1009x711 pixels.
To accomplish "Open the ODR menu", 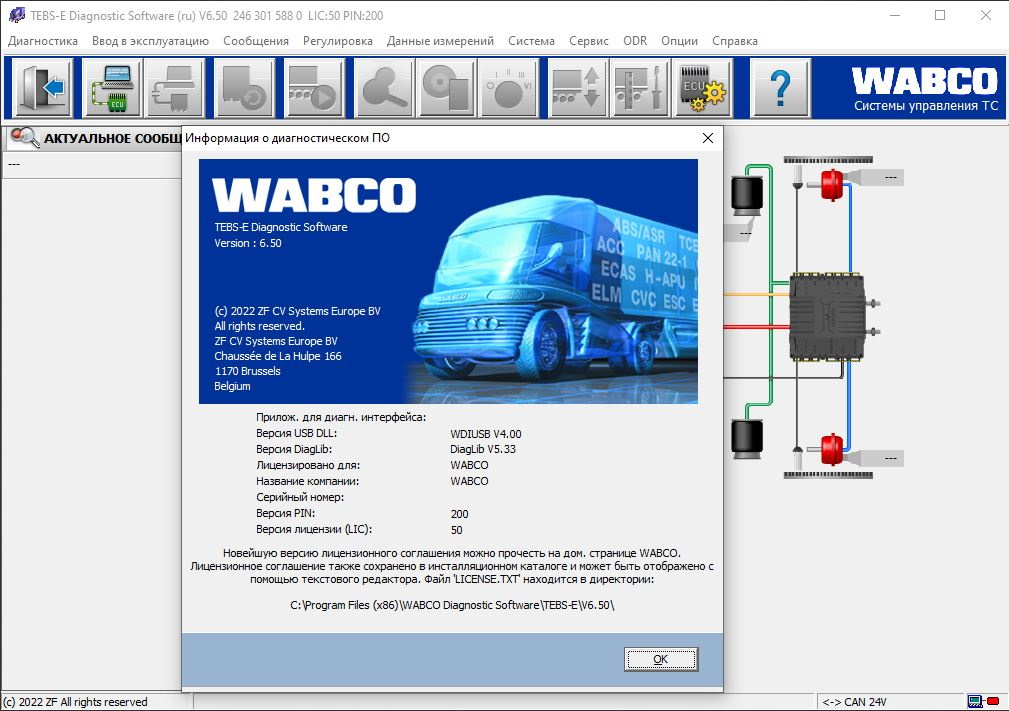I will click(635, 41).
